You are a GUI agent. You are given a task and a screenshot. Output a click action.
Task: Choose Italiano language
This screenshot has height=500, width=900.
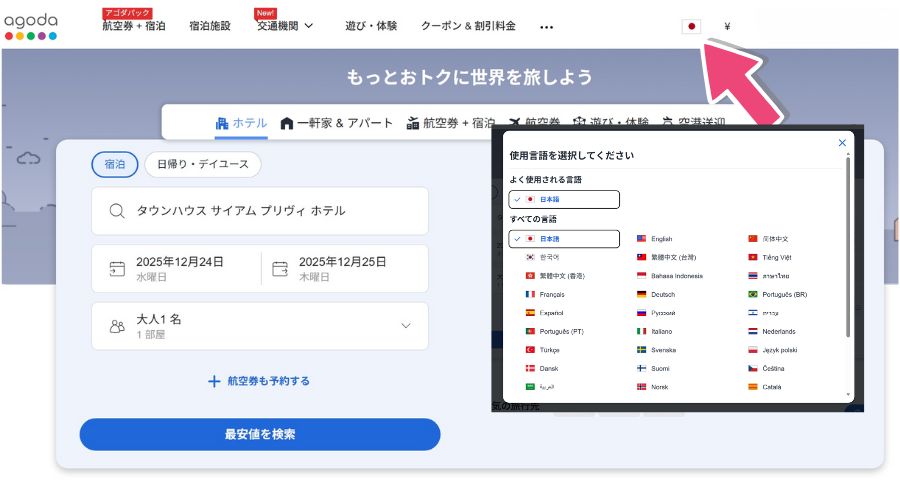click(654, 331)
